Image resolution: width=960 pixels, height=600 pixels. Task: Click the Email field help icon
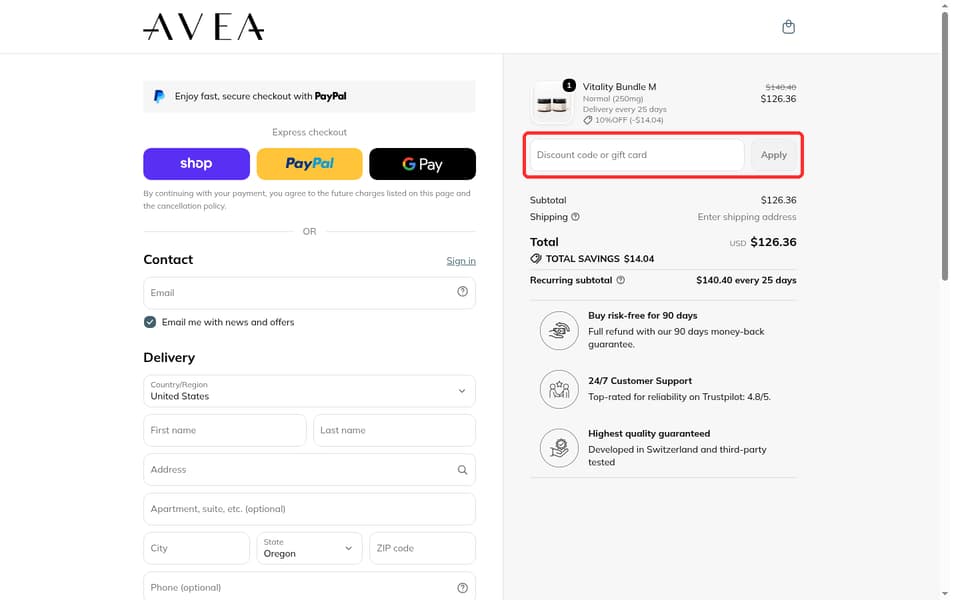click(x=462, y=291)
